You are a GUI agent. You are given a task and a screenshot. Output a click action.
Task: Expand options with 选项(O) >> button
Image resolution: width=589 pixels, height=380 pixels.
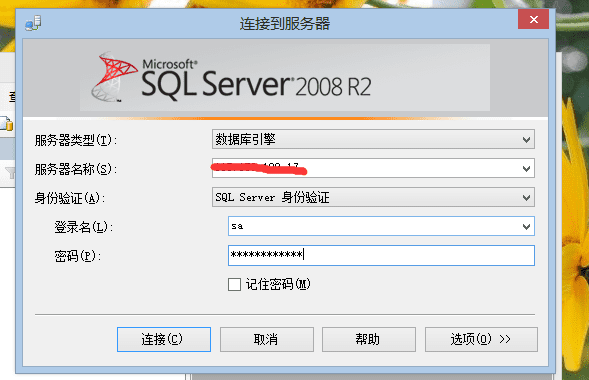481,339
